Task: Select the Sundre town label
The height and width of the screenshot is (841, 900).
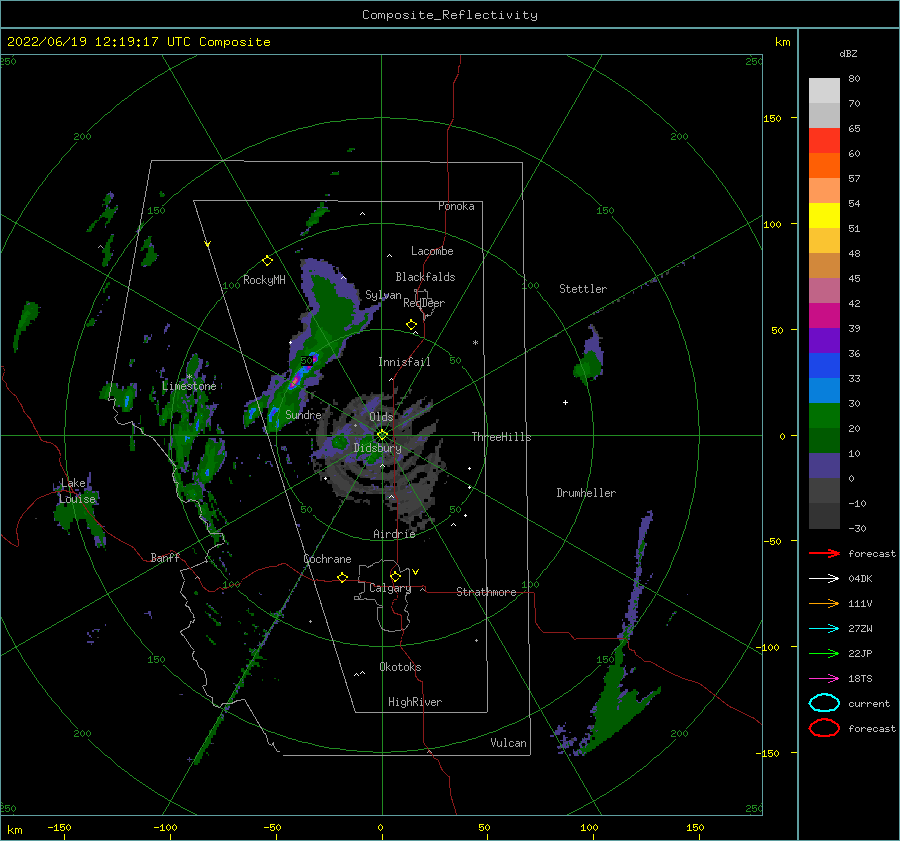Action: [x=303, y=414]
